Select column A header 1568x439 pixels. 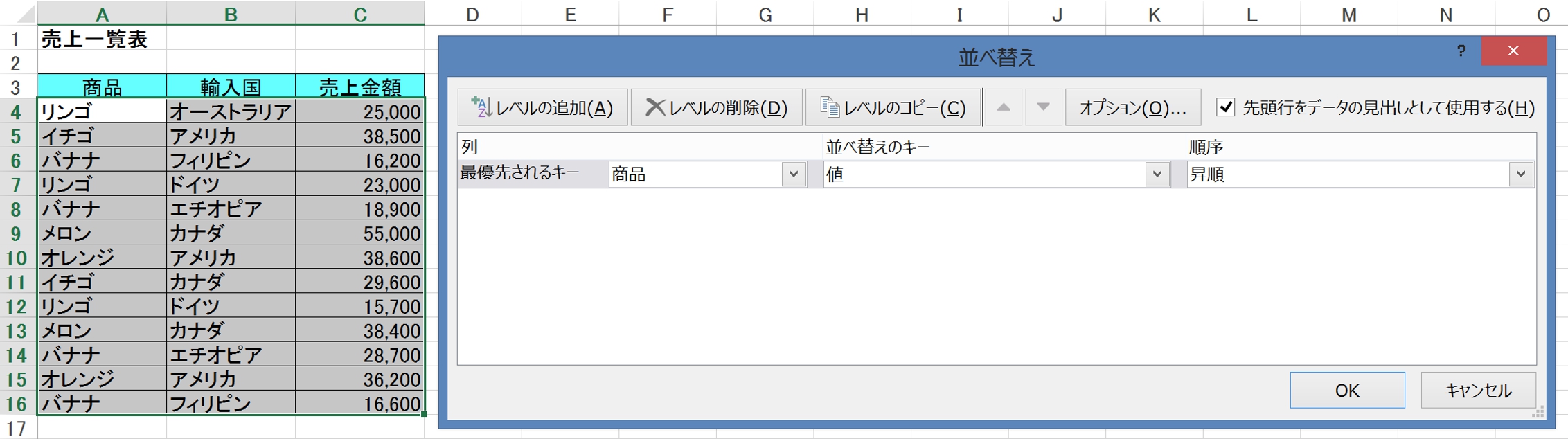point(102,14)
